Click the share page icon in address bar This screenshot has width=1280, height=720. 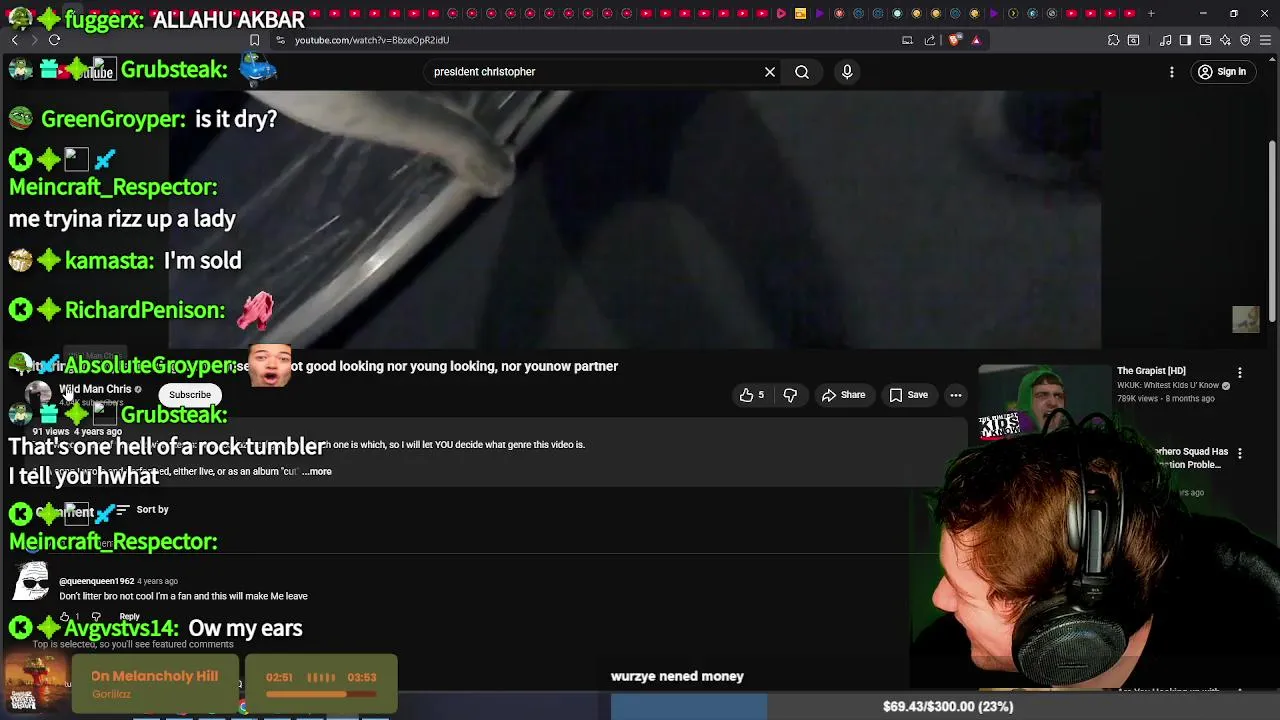tap(930, 40)
